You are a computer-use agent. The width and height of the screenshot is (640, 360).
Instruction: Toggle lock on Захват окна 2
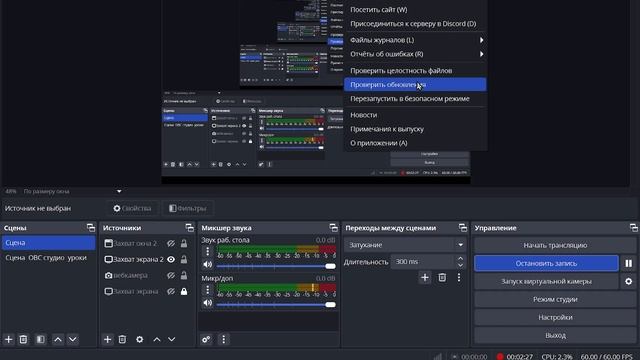184,243
